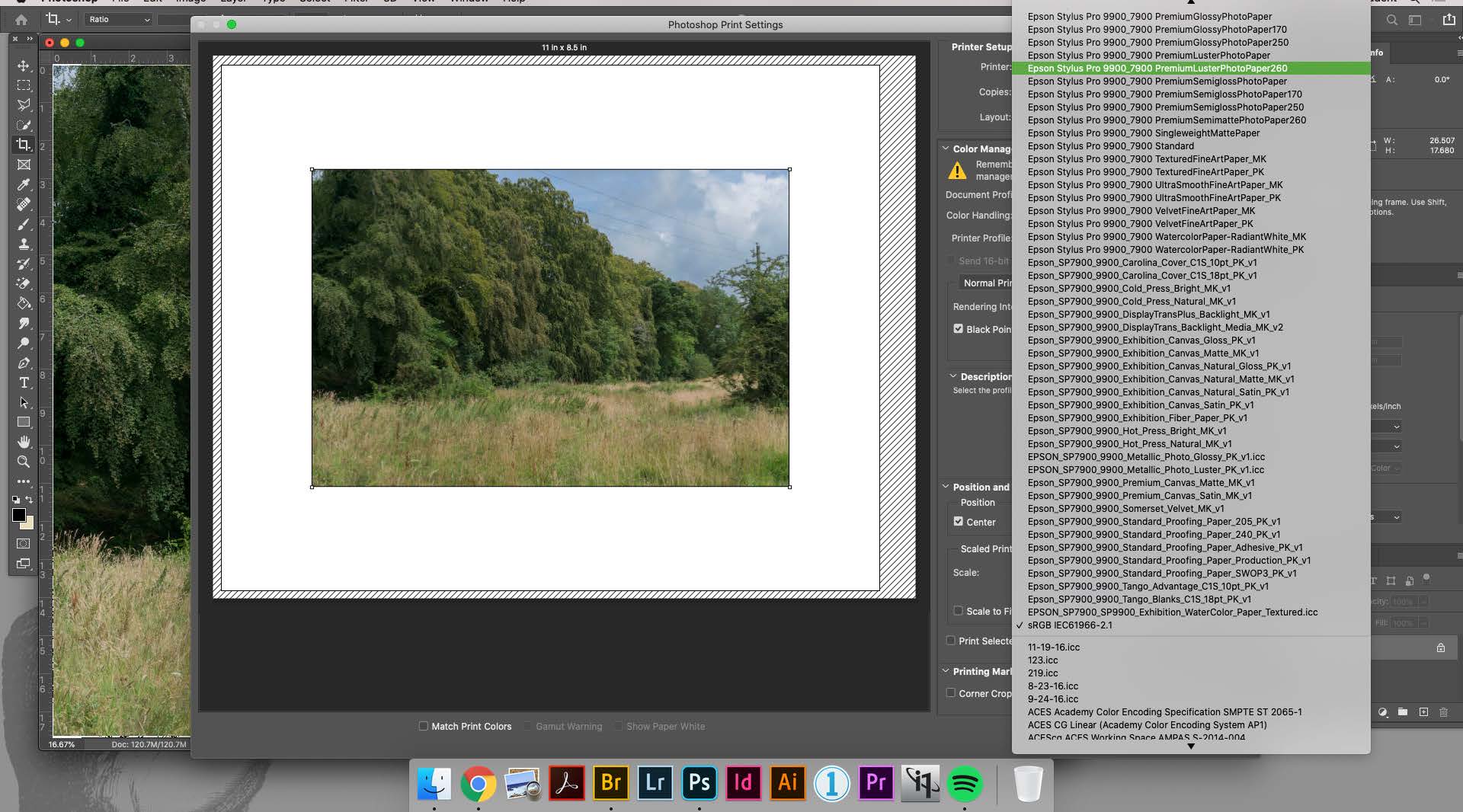
Task: Enable the Corner Crop Marks checkbox
Action: click(x=950, y=693)
